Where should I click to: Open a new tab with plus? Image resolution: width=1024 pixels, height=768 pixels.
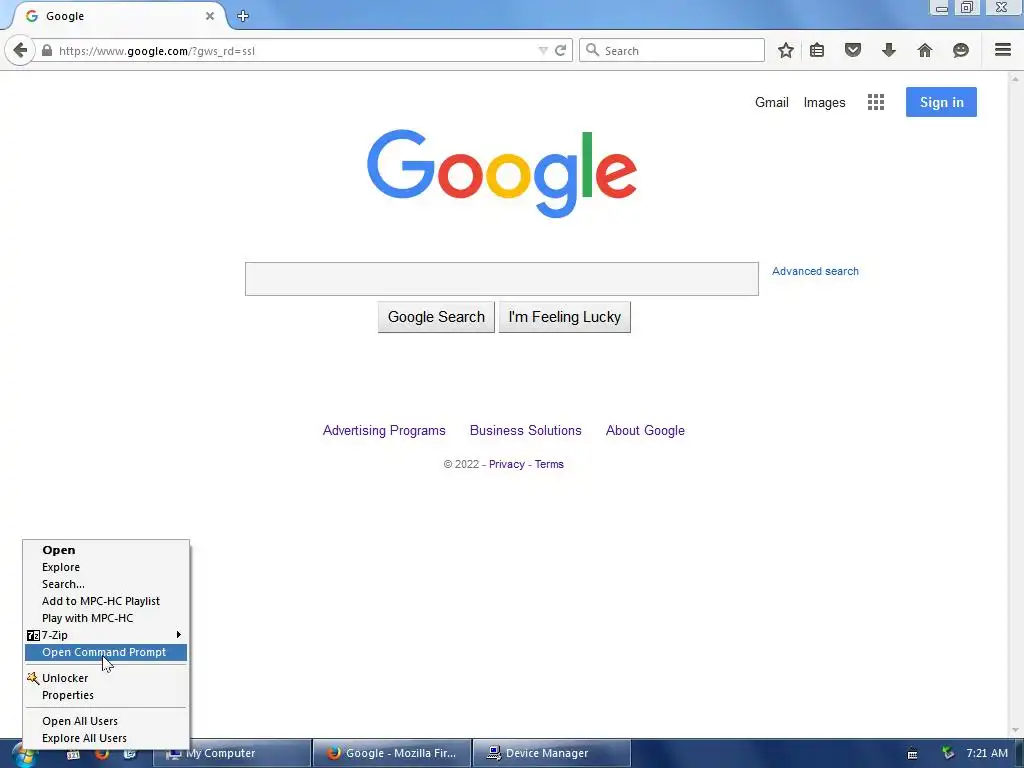click(243, 16)
